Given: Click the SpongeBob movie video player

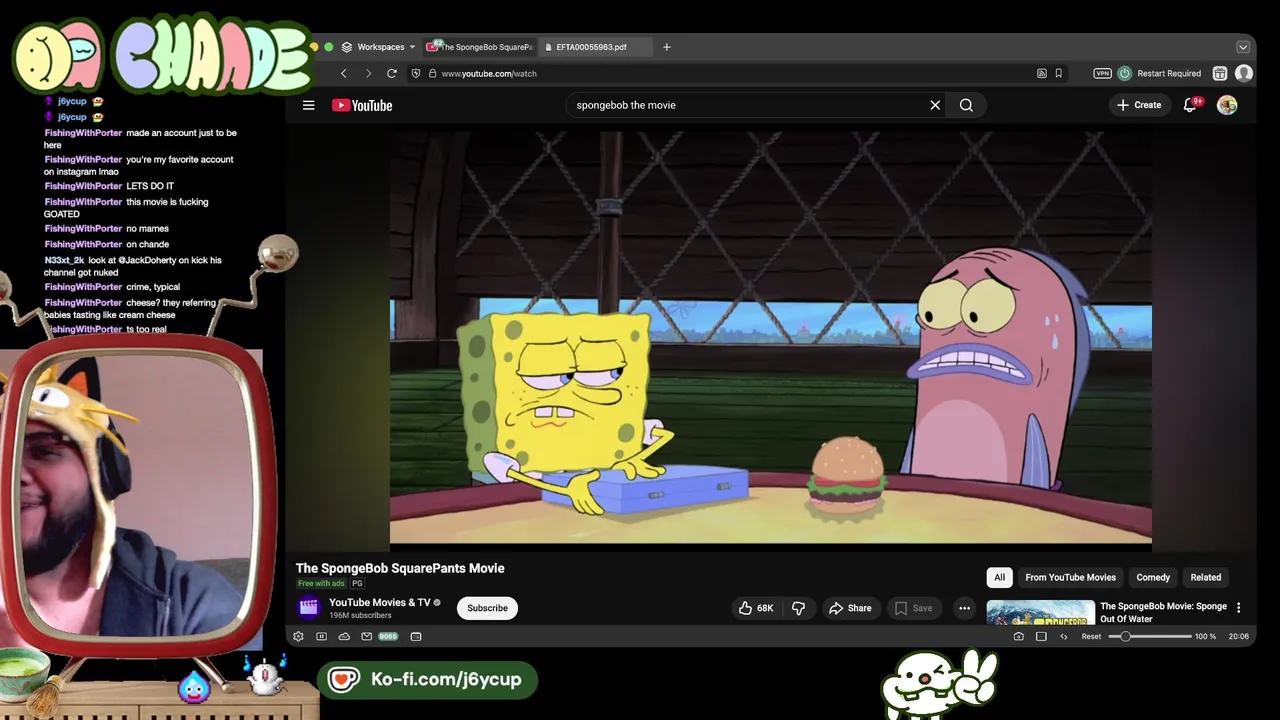Looking at the screenshot, I should pos(770,338).
